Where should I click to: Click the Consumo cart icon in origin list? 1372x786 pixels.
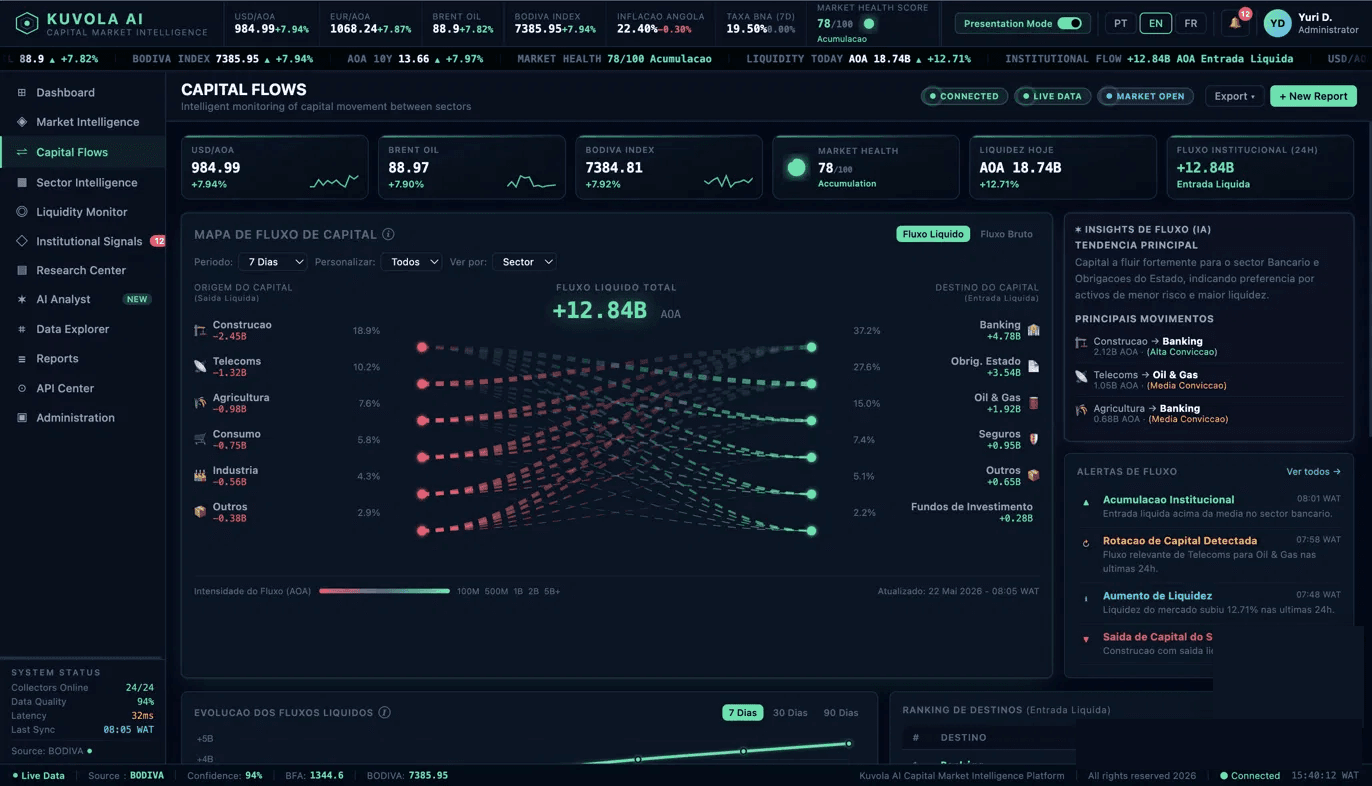200,439
